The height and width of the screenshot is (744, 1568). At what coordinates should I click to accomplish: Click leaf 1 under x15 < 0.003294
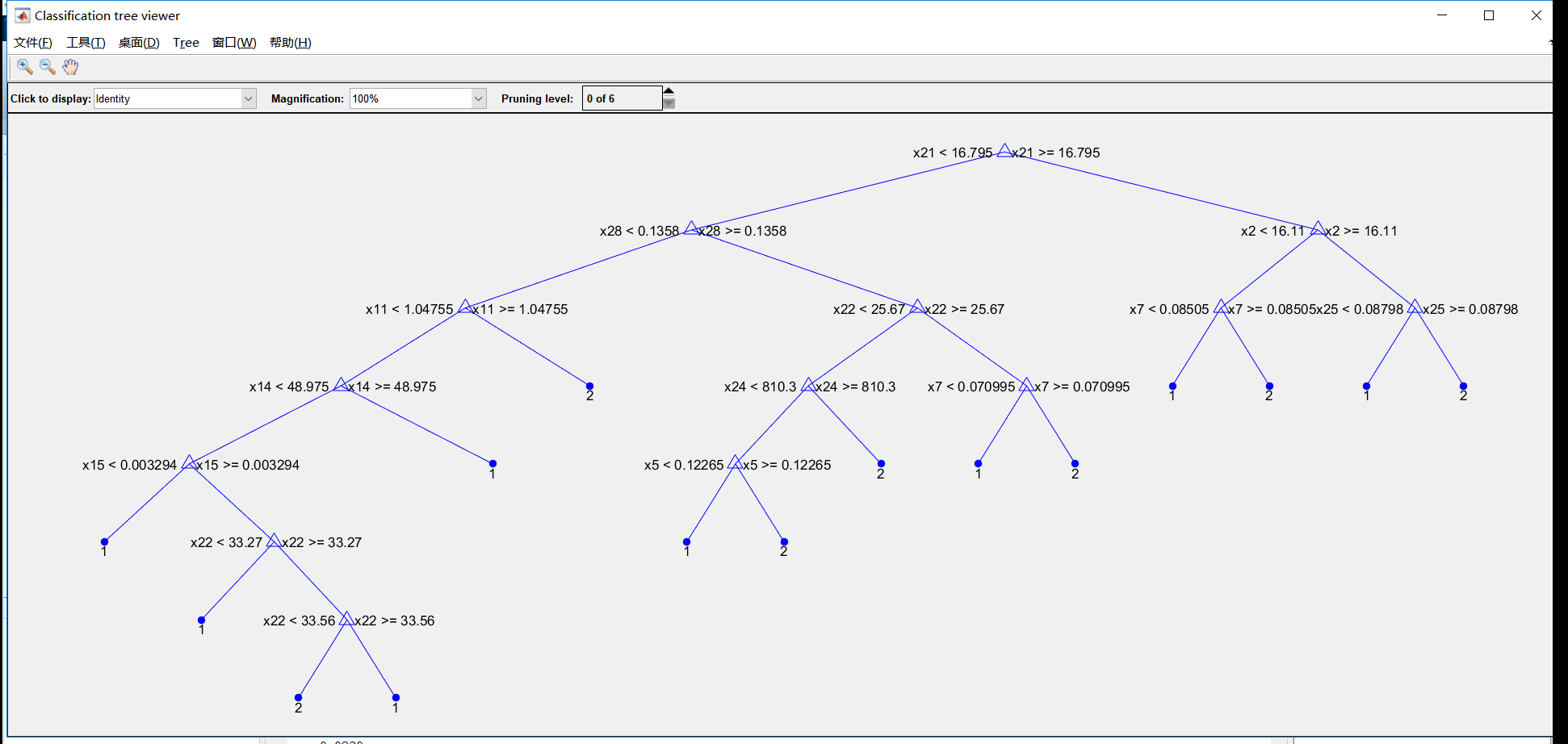click(104, 542)
